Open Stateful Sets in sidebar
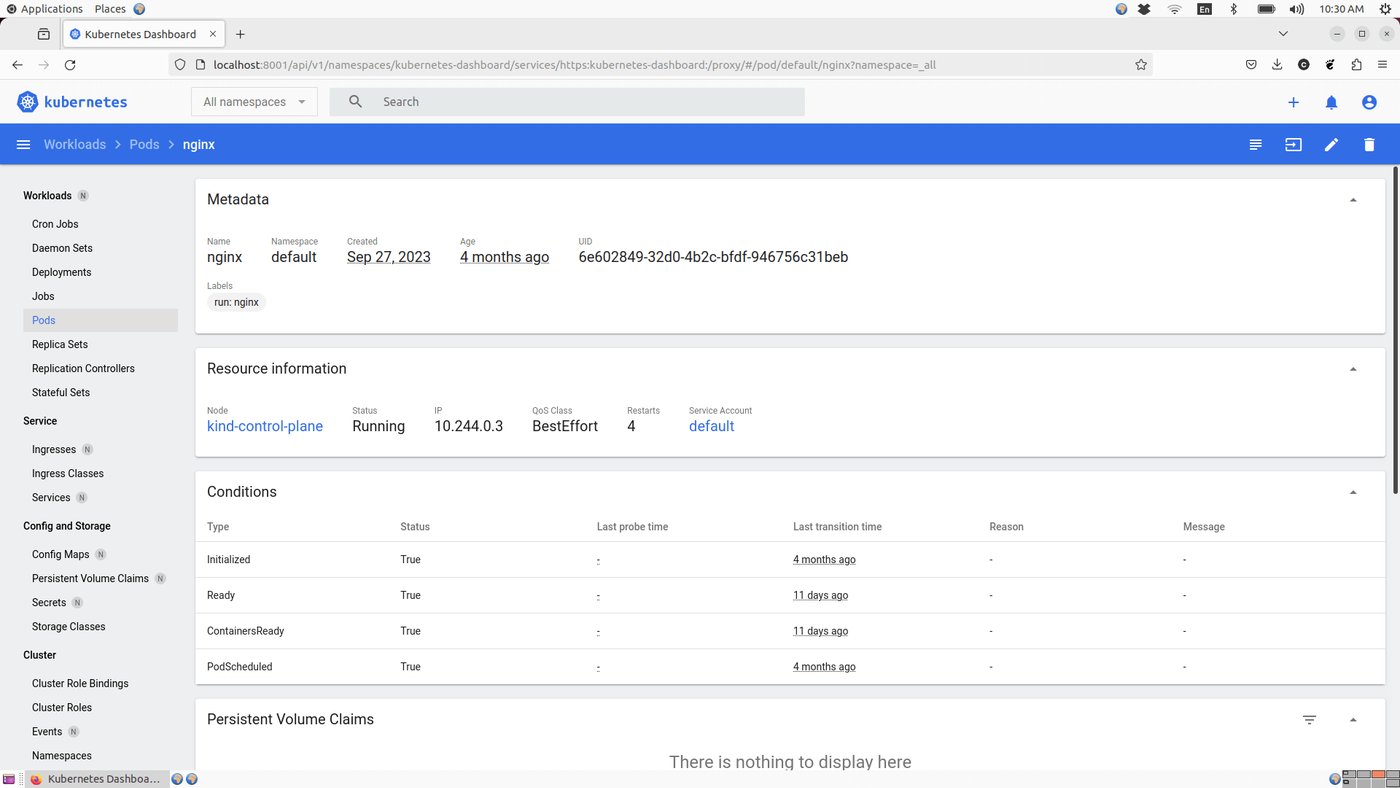Screen dimensions: 1400x788 coord(61,392)
